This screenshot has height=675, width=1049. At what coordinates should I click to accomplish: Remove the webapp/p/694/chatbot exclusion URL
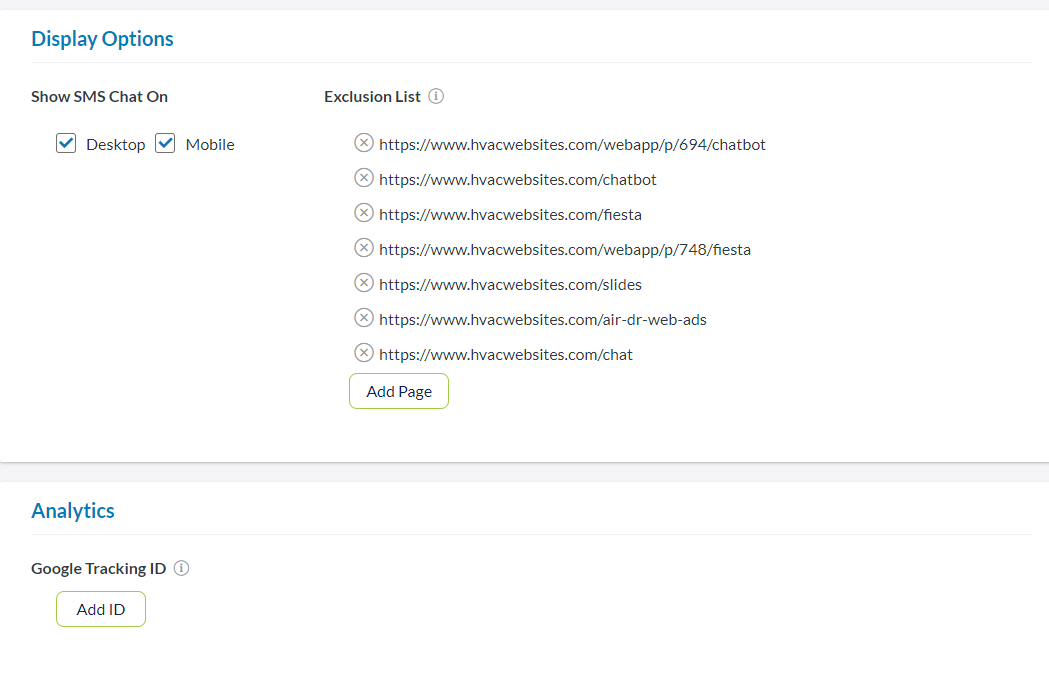[x=364, y=143]
